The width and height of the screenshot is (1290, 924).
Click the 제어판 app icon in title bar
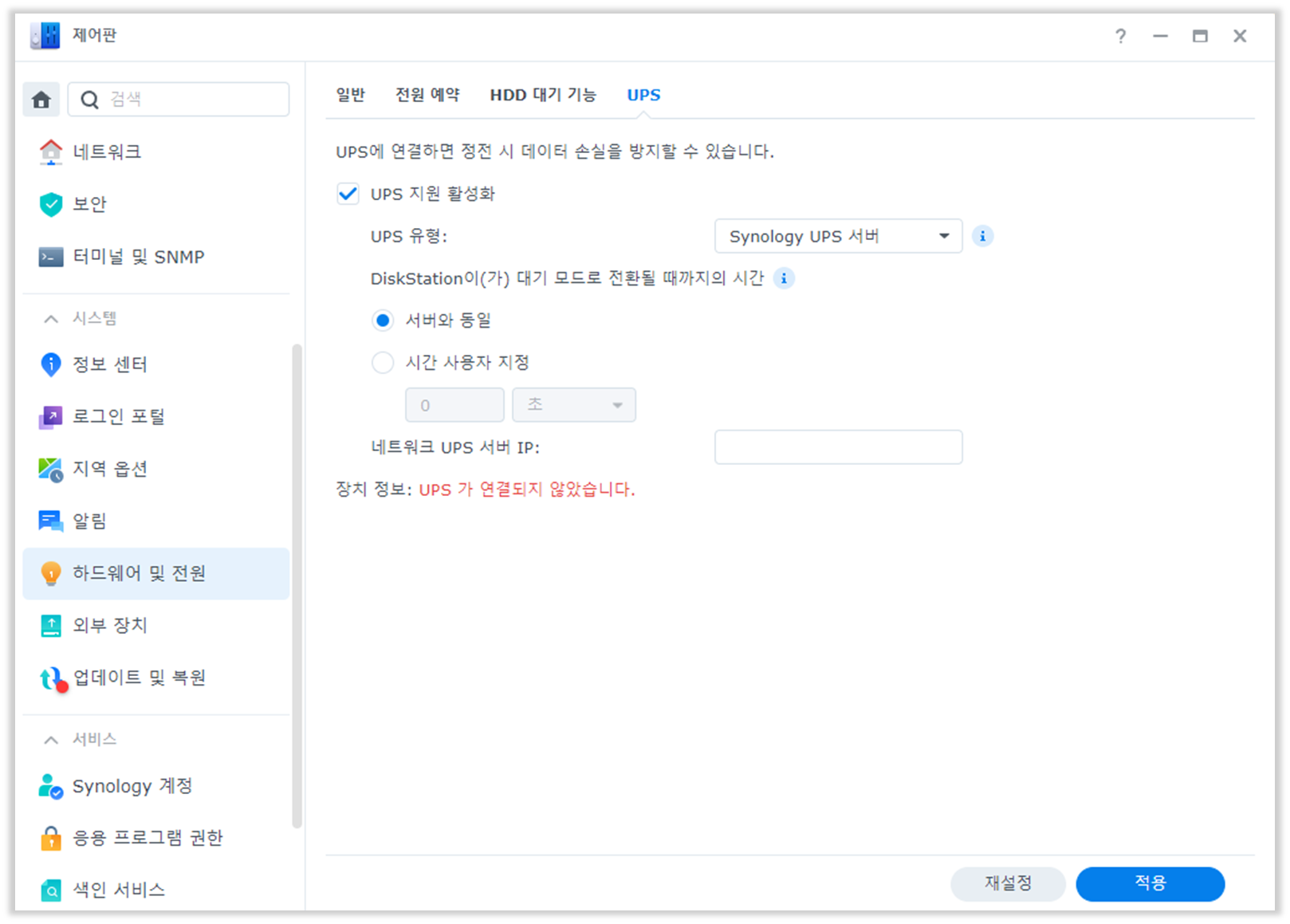coord(45,35)
